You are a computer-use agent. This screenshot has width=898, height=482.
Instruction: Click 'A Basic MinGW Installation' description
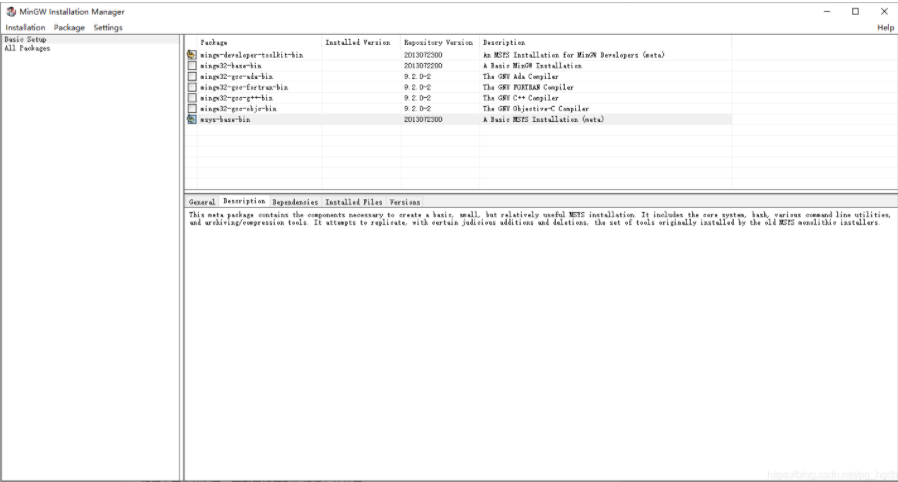tap(532, 66)
